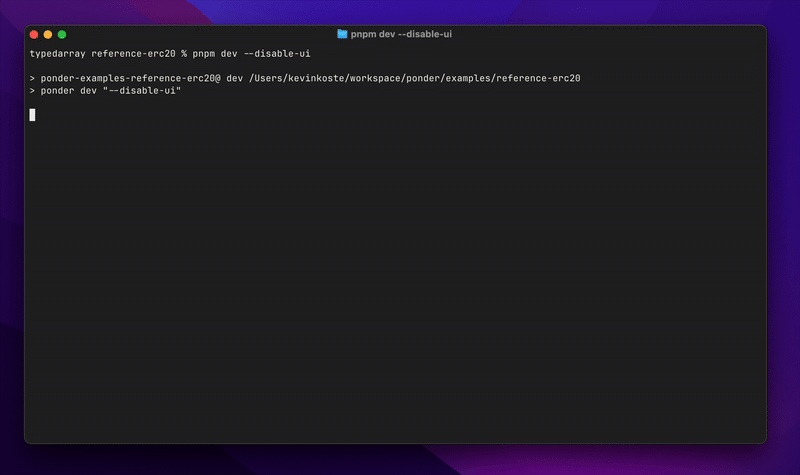Click the empty area of the terminal body
Viewport: 800px width, 475px height.
[x=400, y=280]
